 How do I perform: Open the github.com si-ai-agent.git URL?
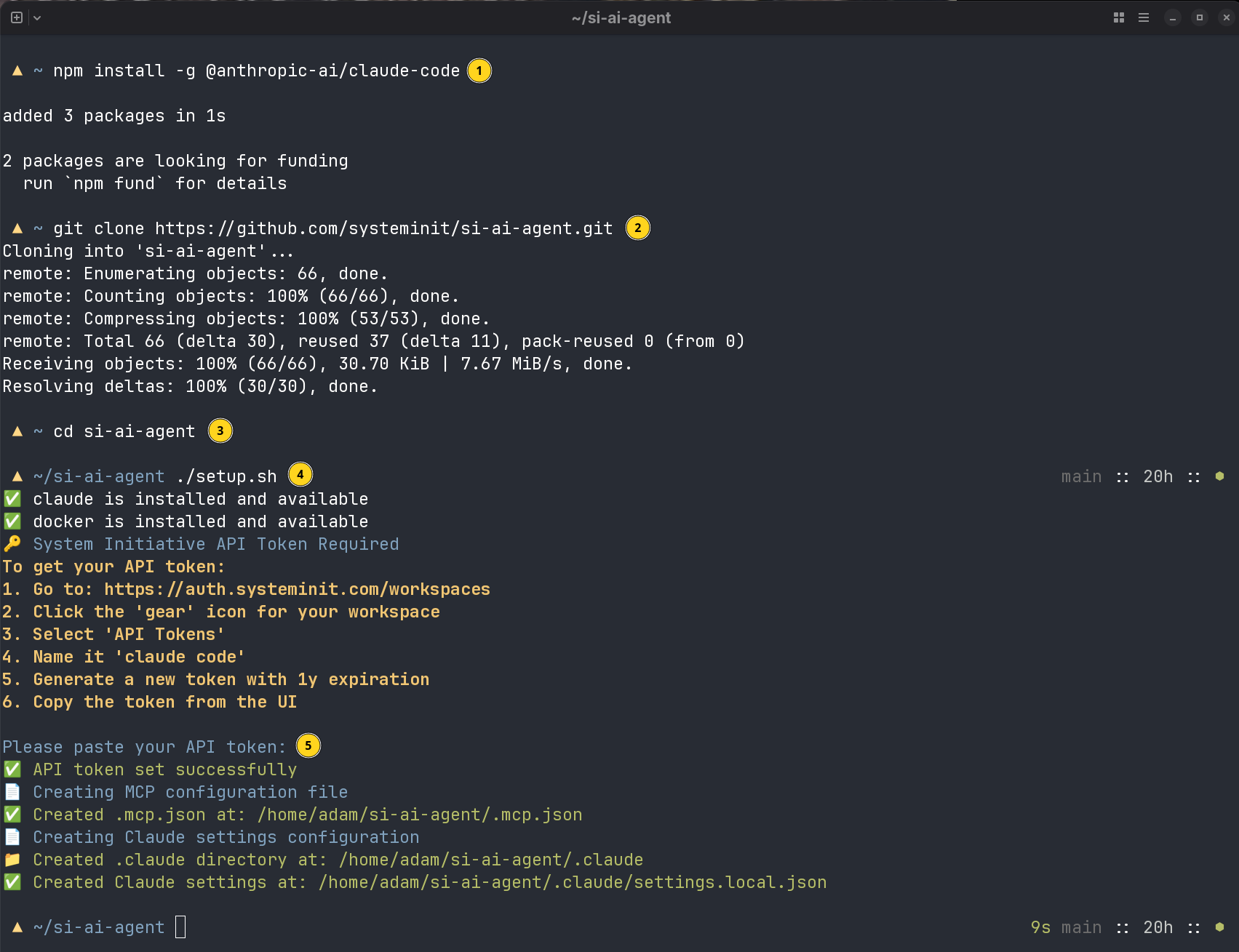383,228
